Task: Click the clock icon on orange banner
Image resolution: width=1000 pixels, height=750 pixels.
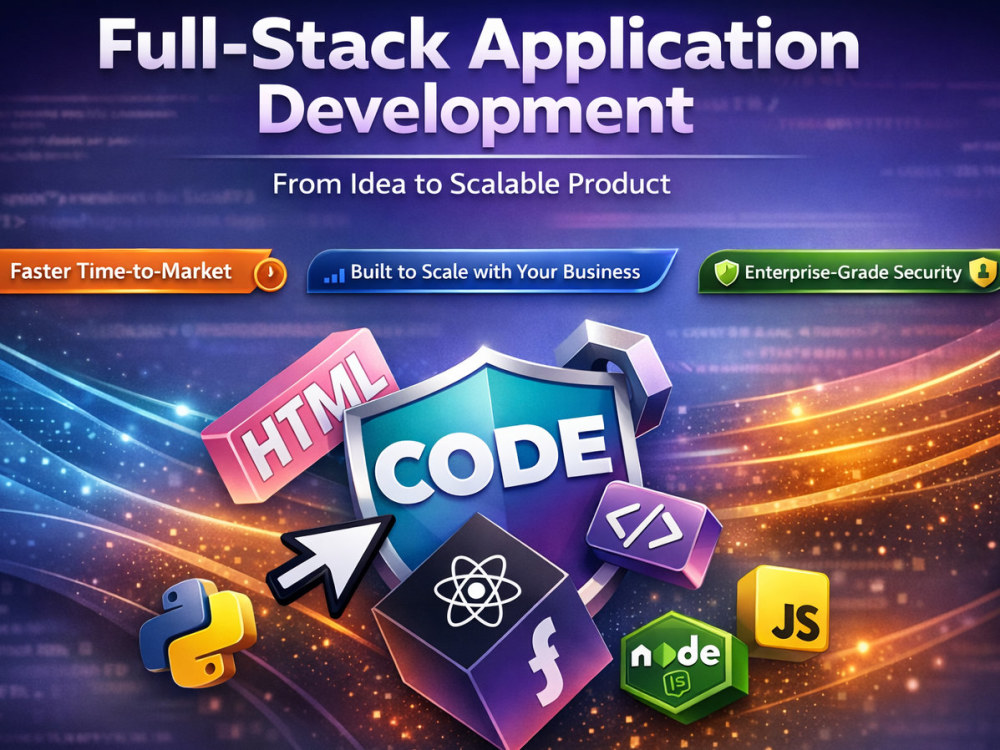Action: coord(270,275)
